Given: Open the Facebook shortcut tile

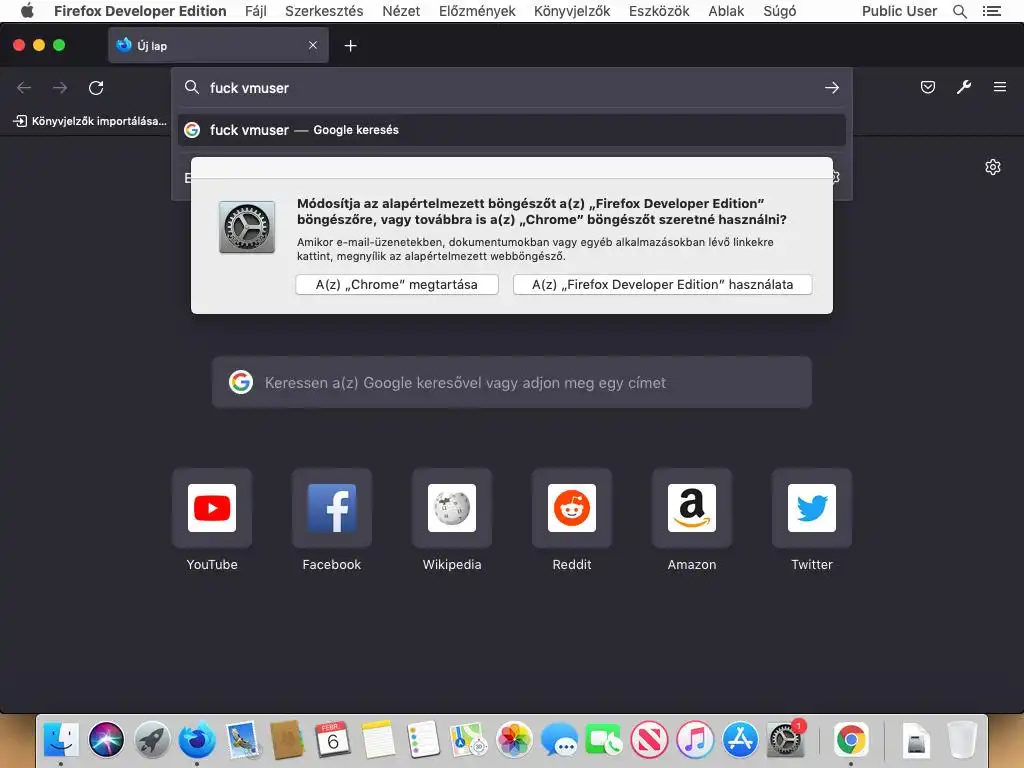Looking at the screenshot, I should pyautogui.click(x=332, y=508).
